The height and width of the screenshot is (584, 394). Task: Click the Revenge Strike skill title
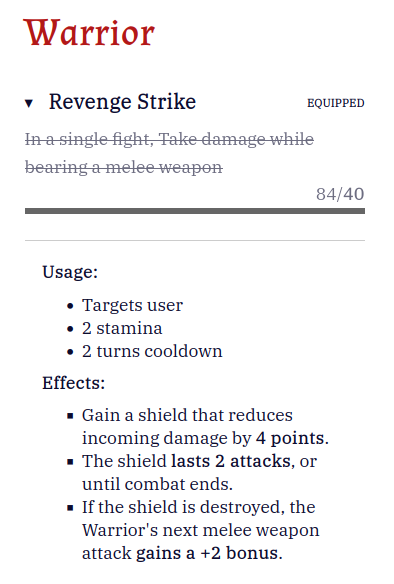(x=122, y=102)
